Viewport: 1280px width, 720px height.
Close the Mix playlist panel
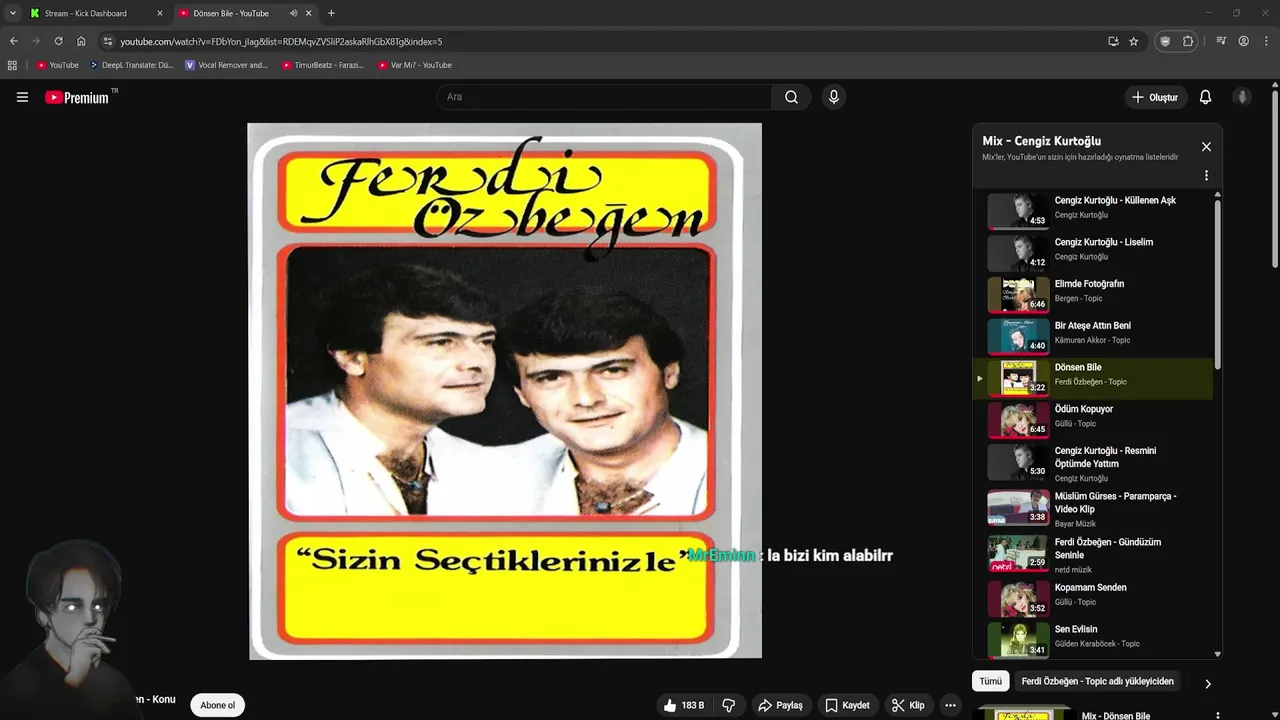[1206, 147]
